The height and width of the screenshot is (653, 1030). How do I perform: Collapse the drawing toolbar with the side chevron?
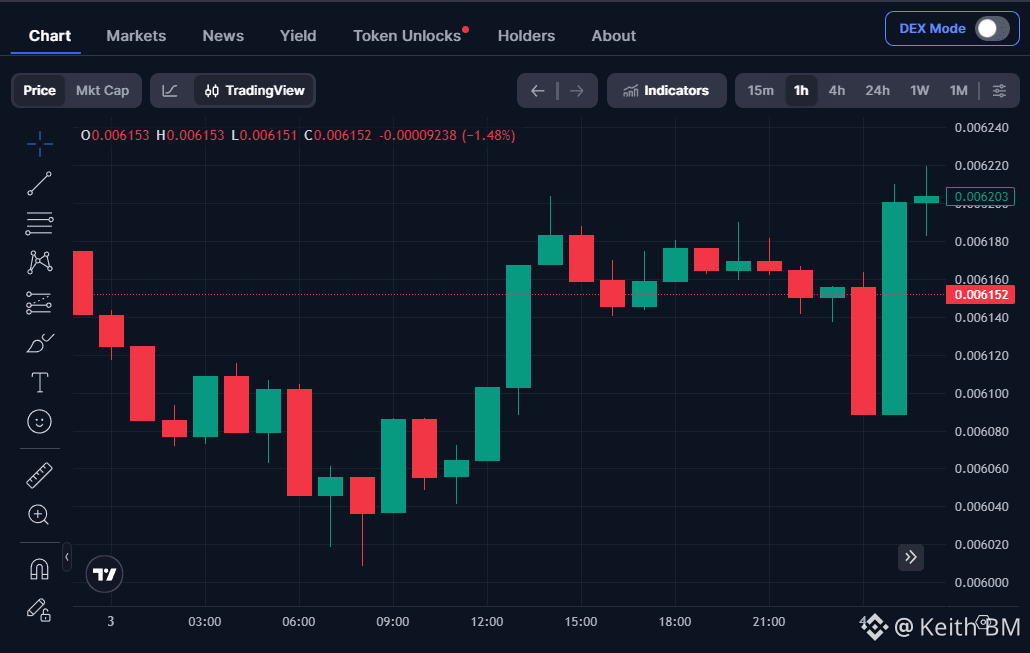(x=67, y=557)
